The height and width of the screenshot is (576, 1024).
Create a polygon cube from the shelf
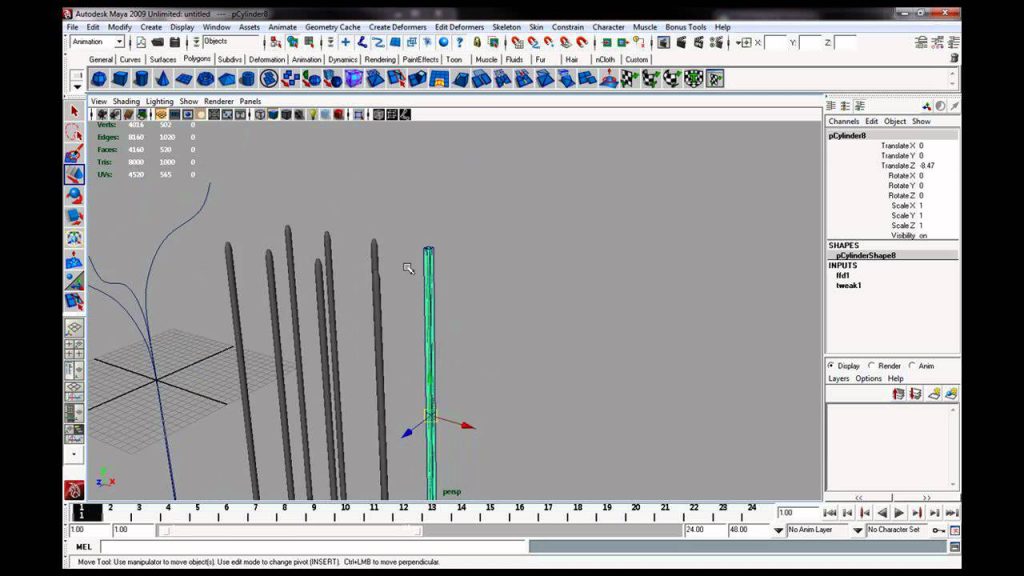point(120,79)
